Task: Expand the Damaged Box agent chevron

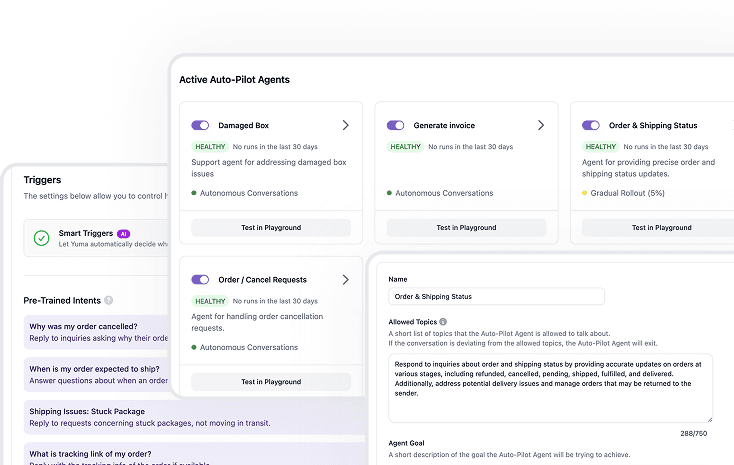Action: tap(346, 126)
